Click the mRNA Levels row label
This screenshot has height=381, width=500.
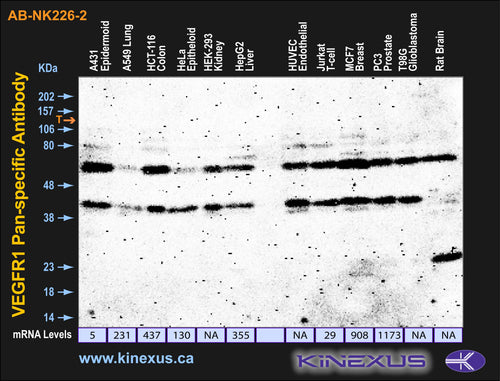(42, 335)
